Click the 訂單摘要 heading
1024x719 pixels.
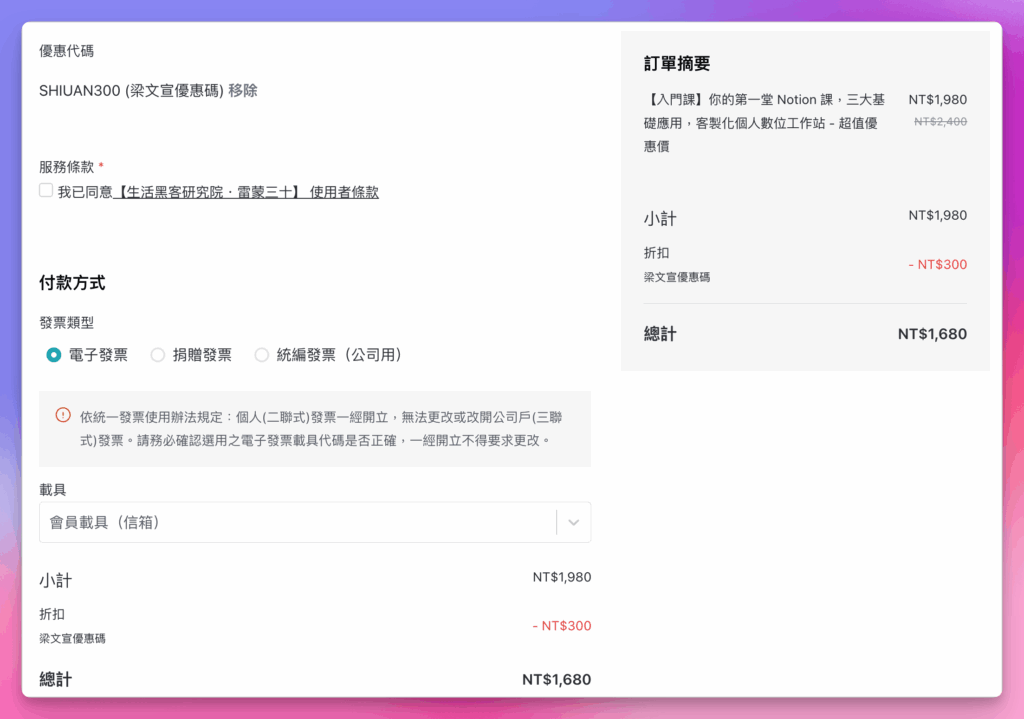click(677, 64)
